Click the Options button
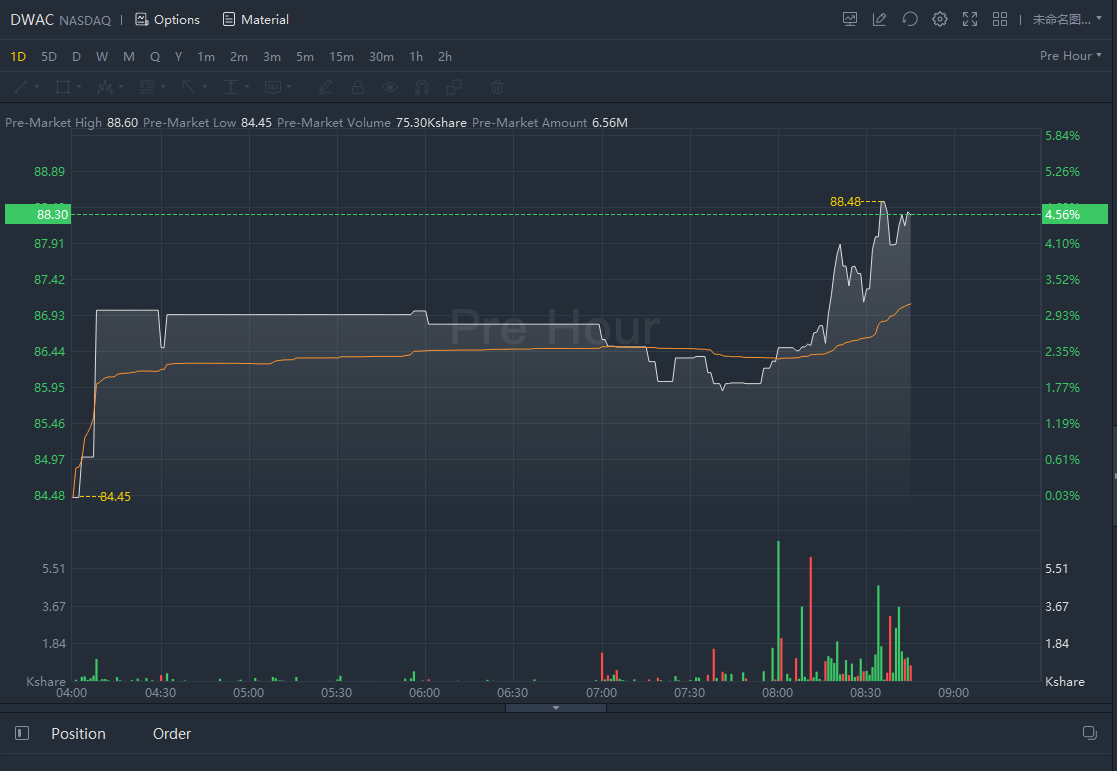 [167, 19]
